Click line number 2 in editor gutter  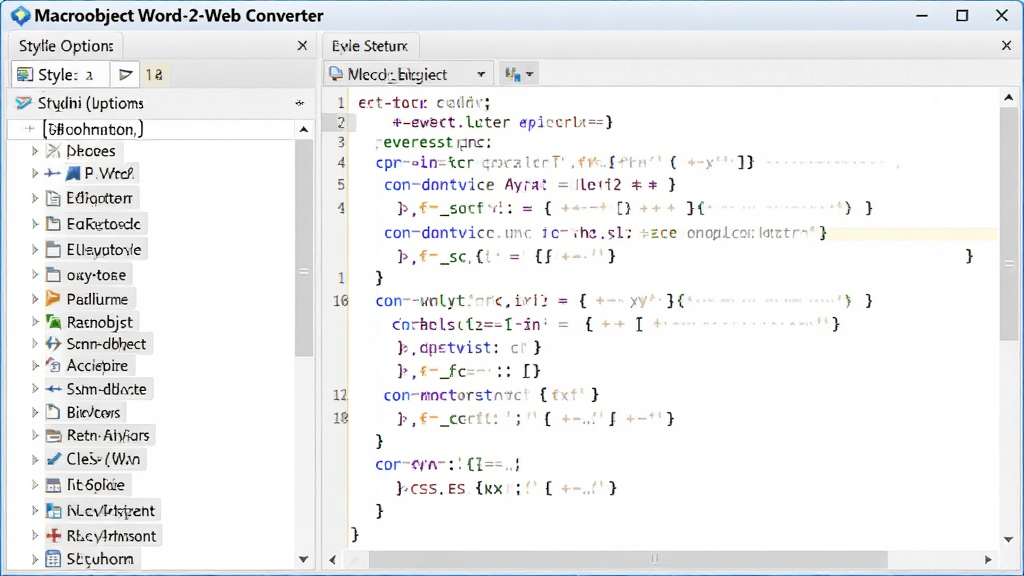point(340,122)
